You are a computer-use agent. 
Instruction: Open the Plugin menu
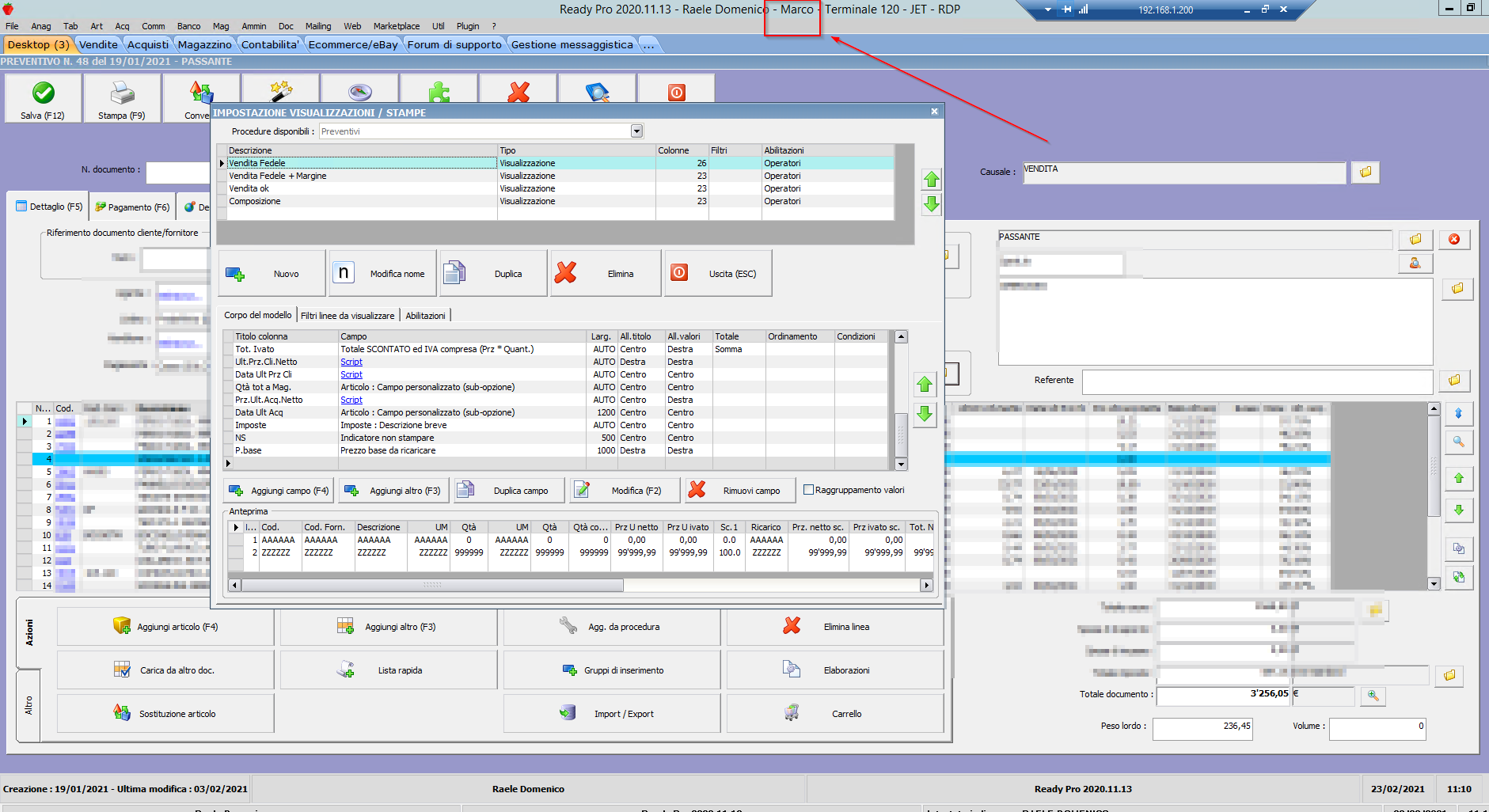pos(468,26)
